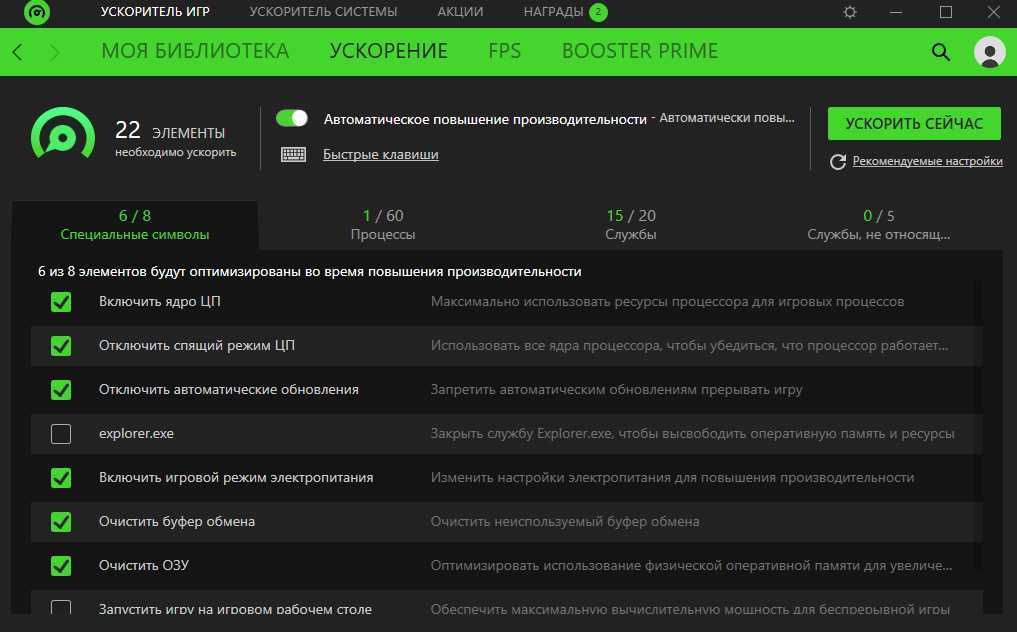Click the keyboard hotkeys icon
This screenshot has width=1017, height=632.
(293, 155)
